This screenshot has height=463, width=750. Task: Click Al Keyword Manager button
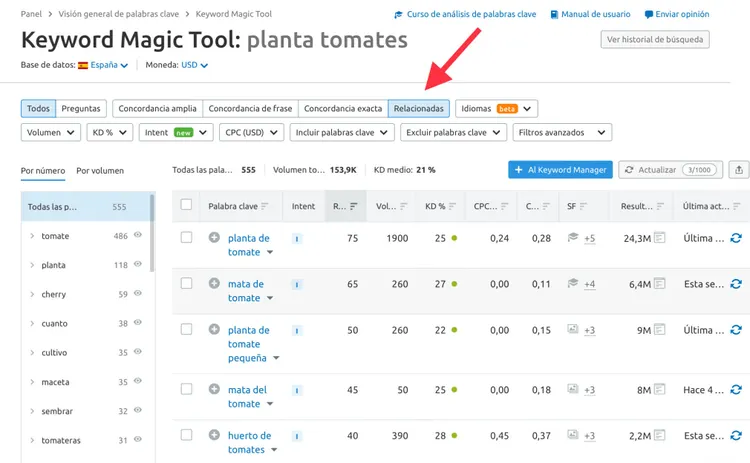560,170
